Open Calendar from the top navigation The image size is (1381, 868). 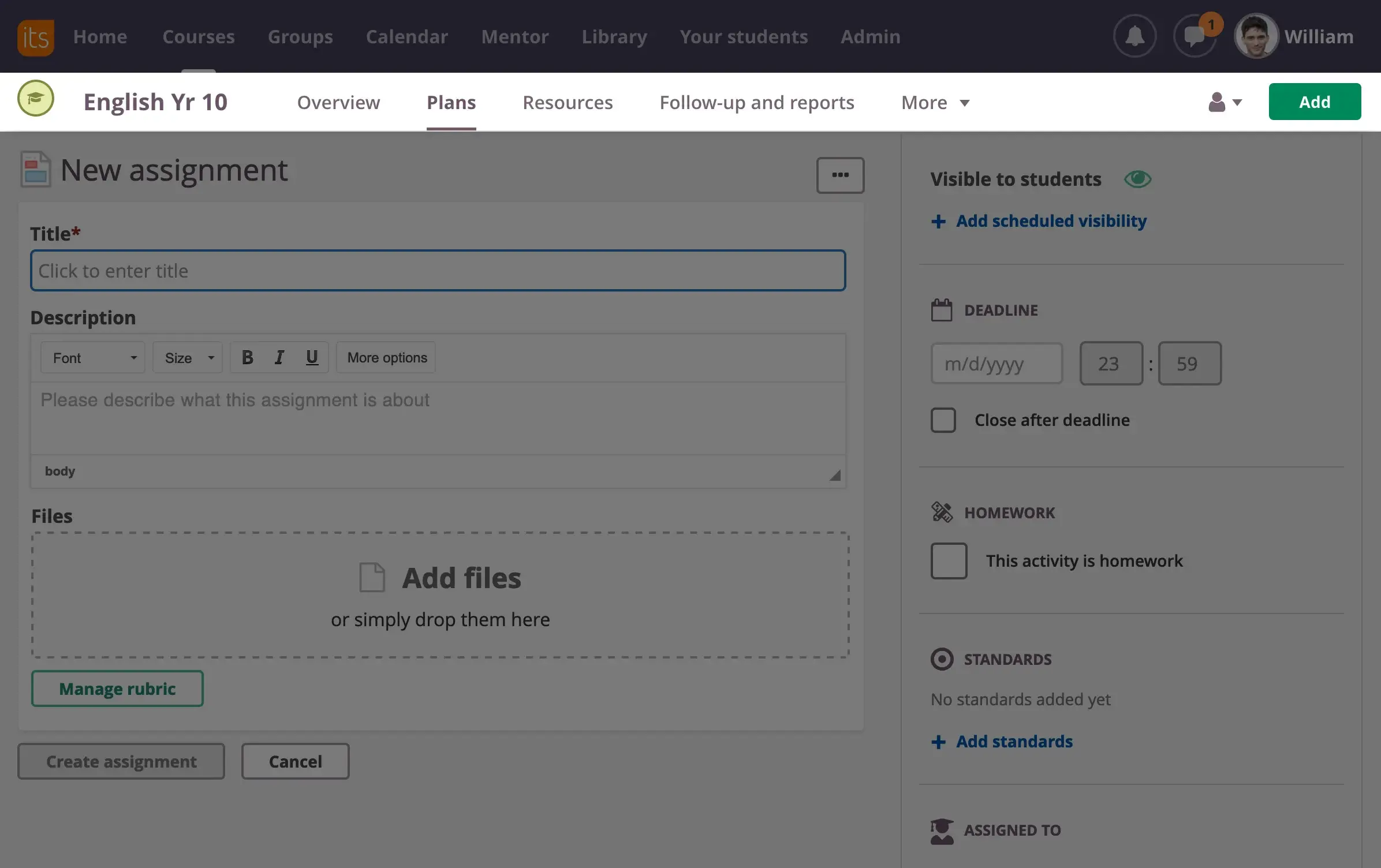[x=406, y=37]
